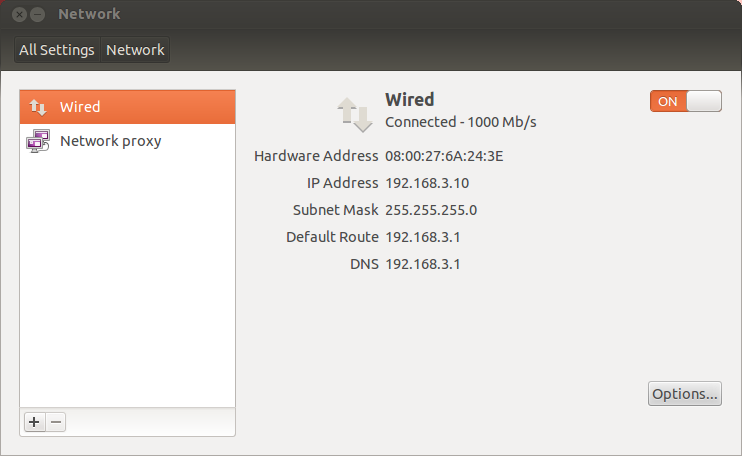Click the Default Route 192.168.3.1 value
The width and height of the screenshot is (742, 456).
click(x=423, y=237)
